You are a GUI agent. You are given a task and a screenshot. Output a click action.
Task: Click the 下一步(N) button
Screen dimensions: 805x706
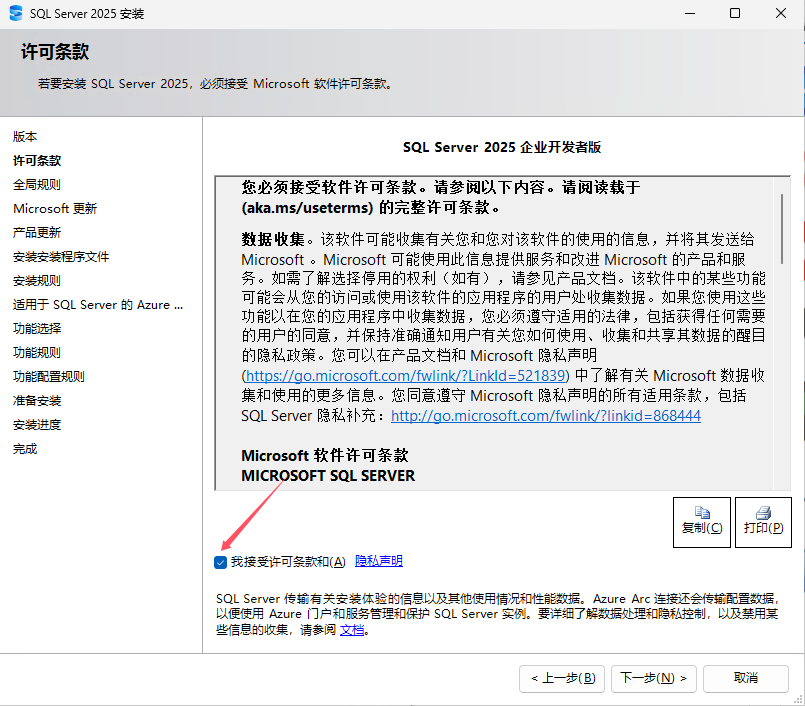click(653, 678)
